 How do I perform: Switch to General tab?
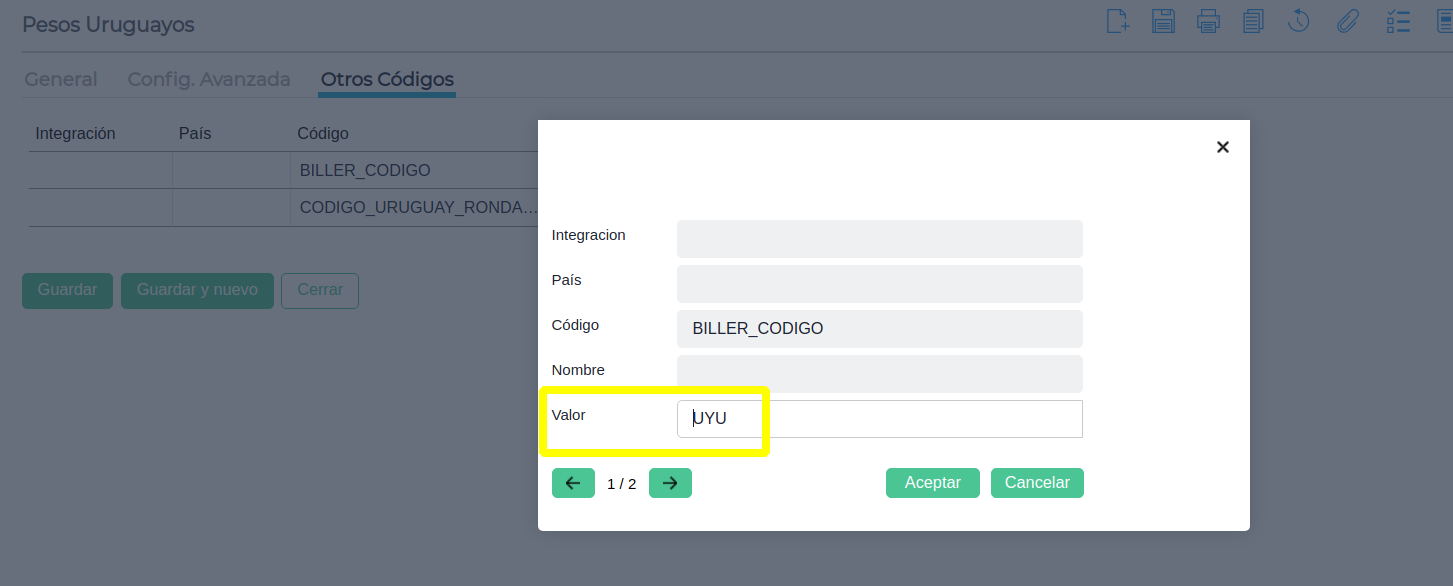(x=61, y=79)
